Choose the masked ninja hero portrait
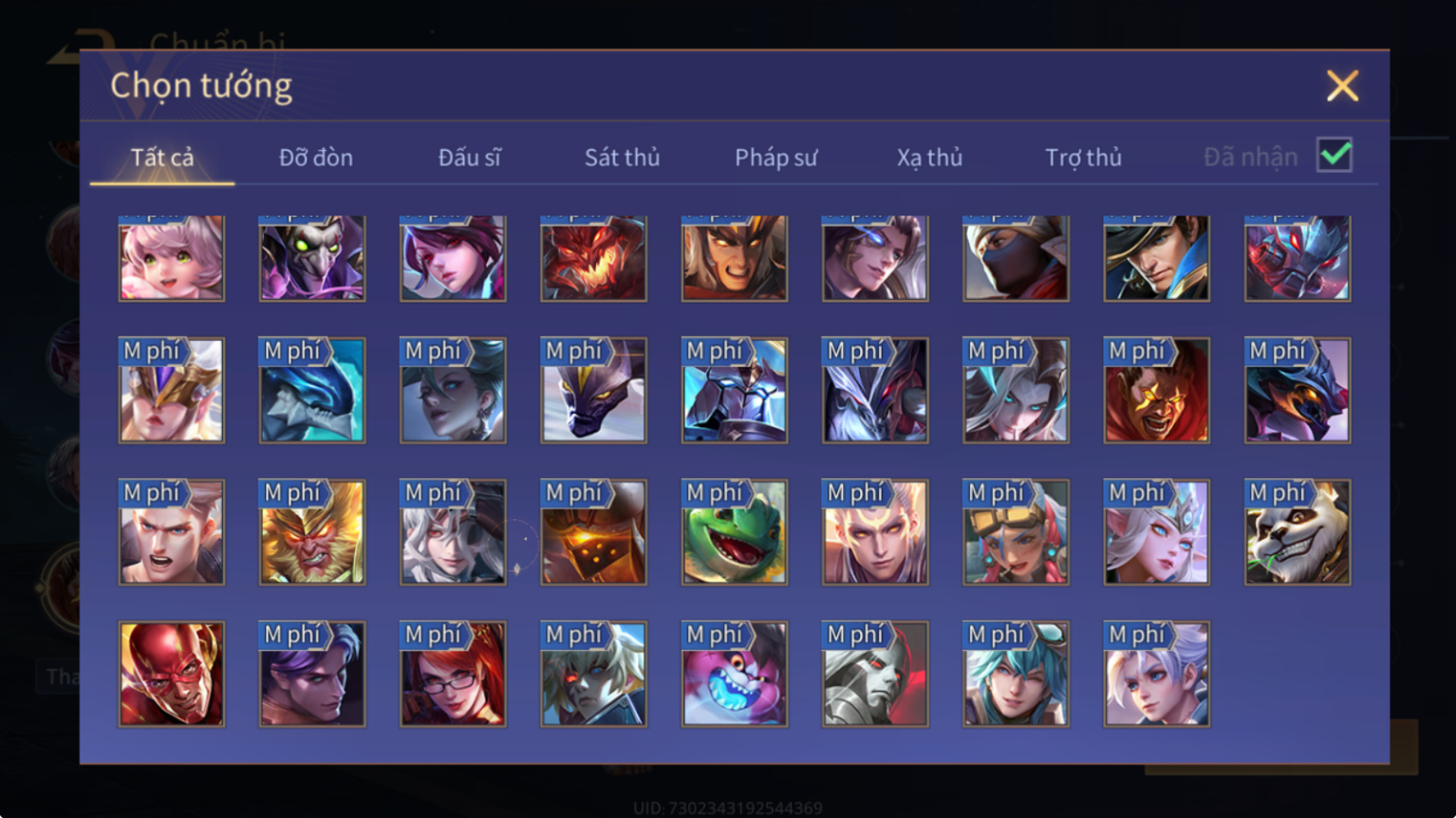Viewport: 1456px width, 818px height. pyautogui.click(x=1016, y=258)
